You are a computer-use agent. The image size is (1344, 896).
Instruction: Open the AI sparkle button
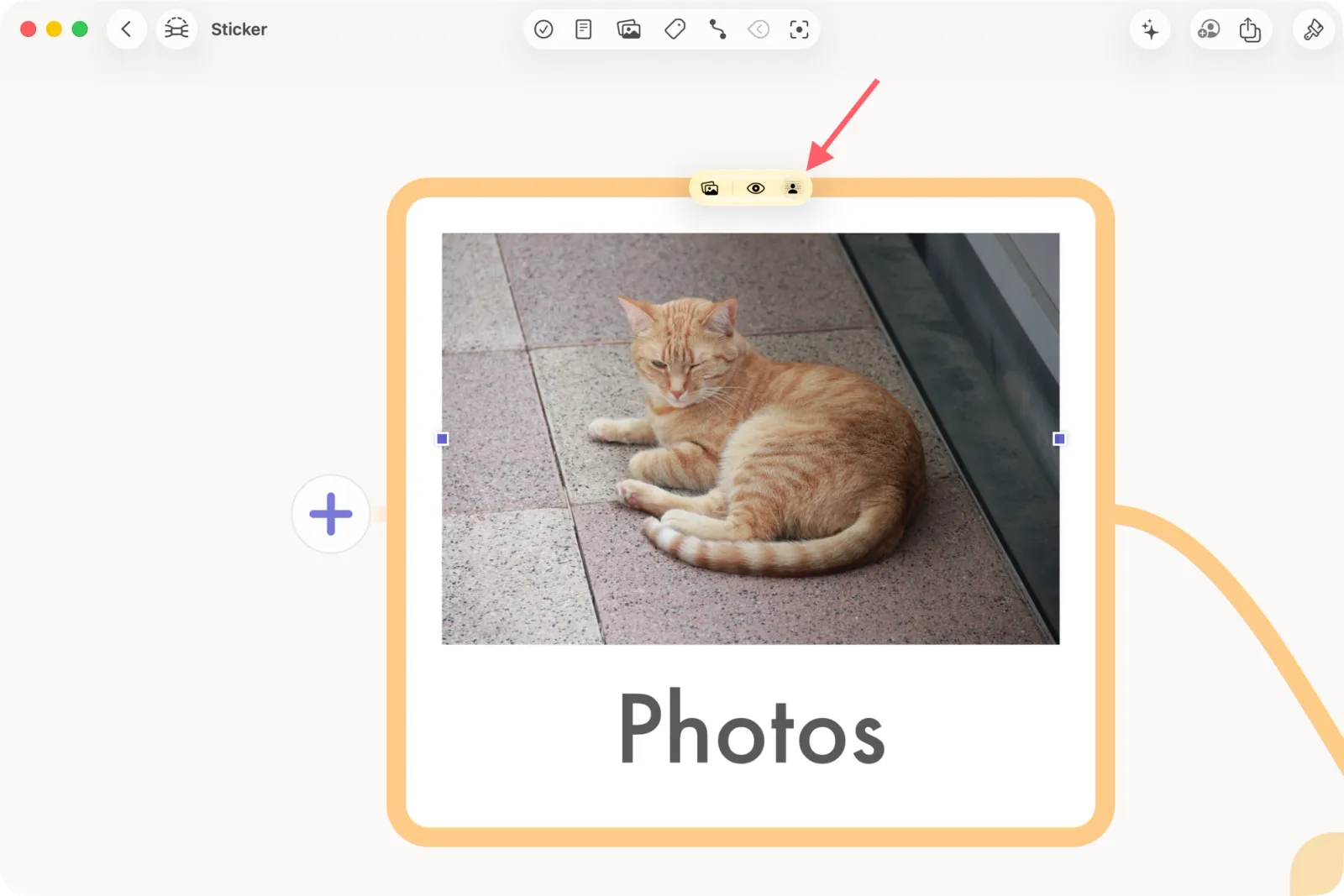click(x=1150, y=30)
